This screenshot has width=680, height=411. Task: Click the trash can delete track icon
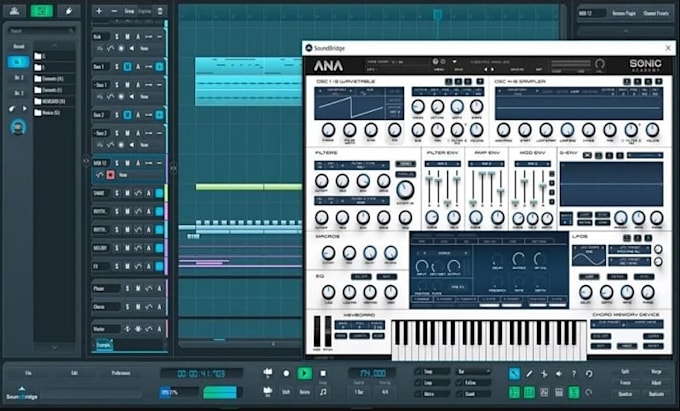coord(160,11)
